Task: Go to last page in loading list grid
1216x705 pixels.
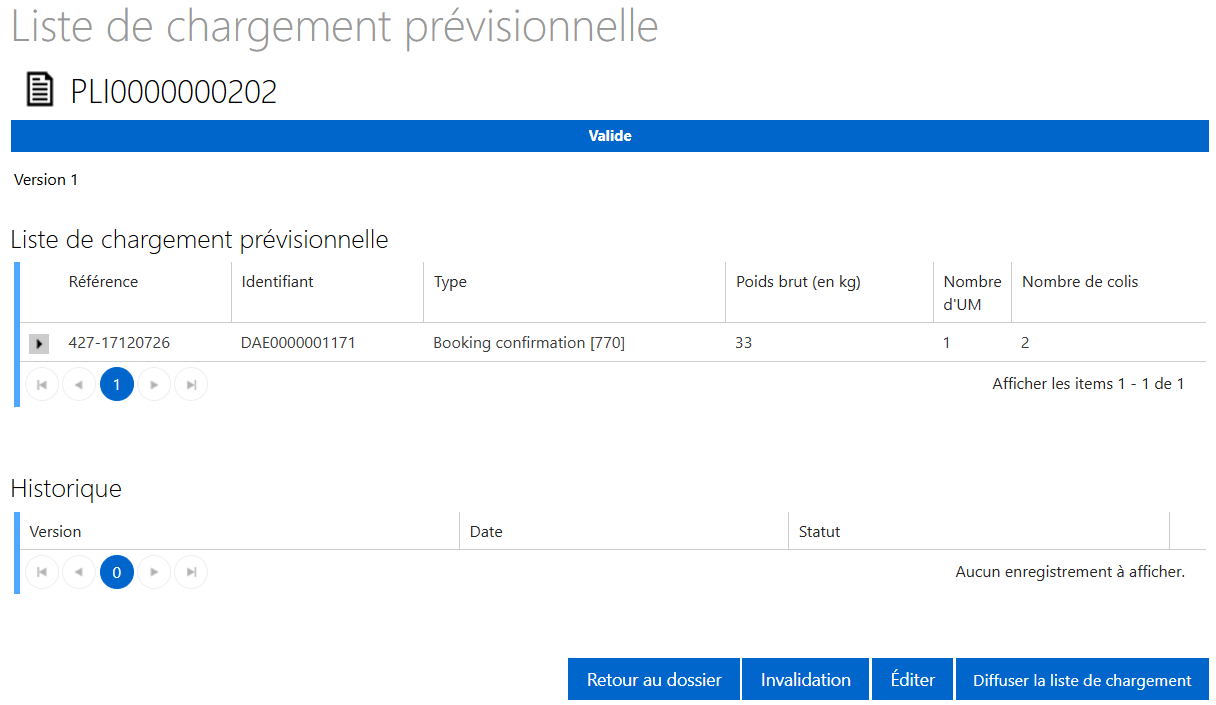Action: point(191,384)
